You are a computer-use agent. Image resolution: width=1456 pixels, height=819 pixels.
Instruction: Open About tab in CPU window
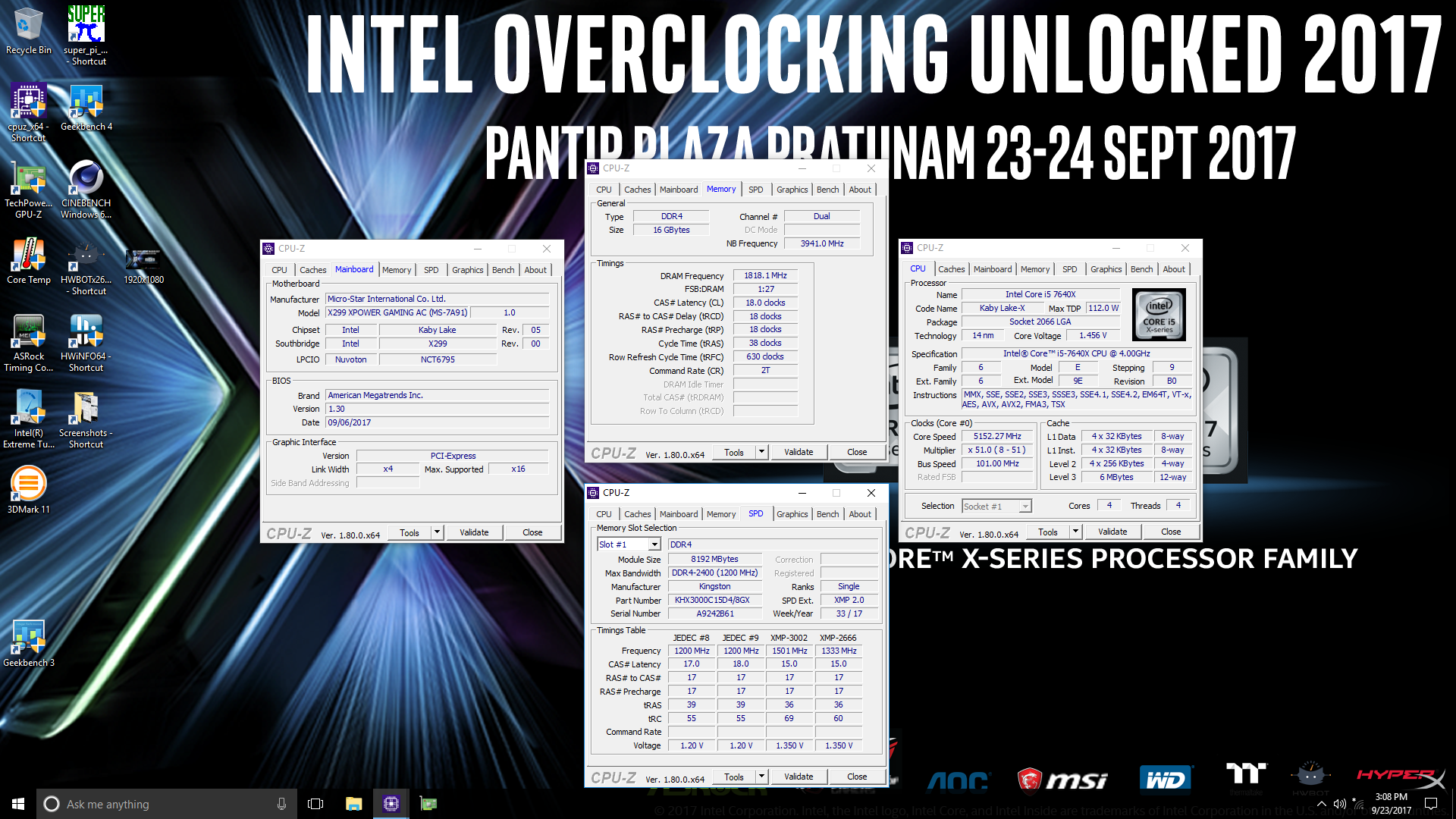(x=1174, y=269)
